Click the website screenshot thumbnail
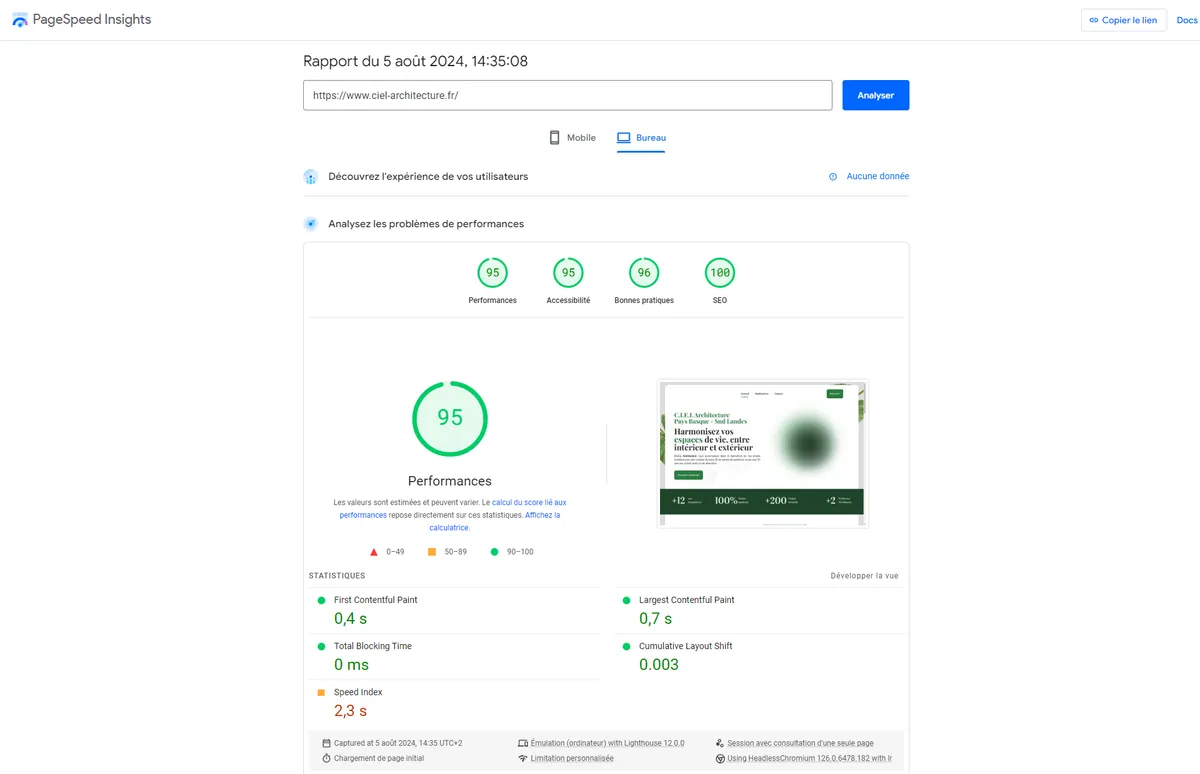 (763, 454)
